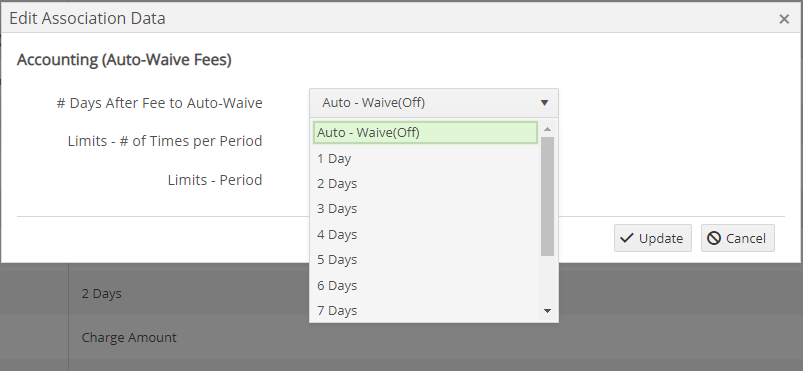This screenshot has width=803, height=371.
Task: Click the dropdown list scrollbar thumb
Action: [547, 196]
